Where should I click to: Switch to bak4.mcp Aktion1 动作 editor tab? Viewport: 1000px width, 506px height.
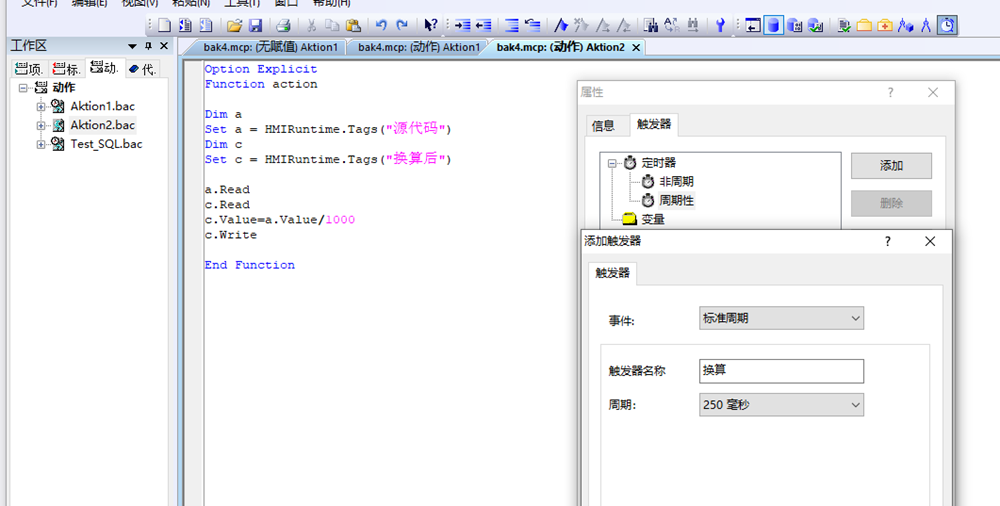click(418, 47)
